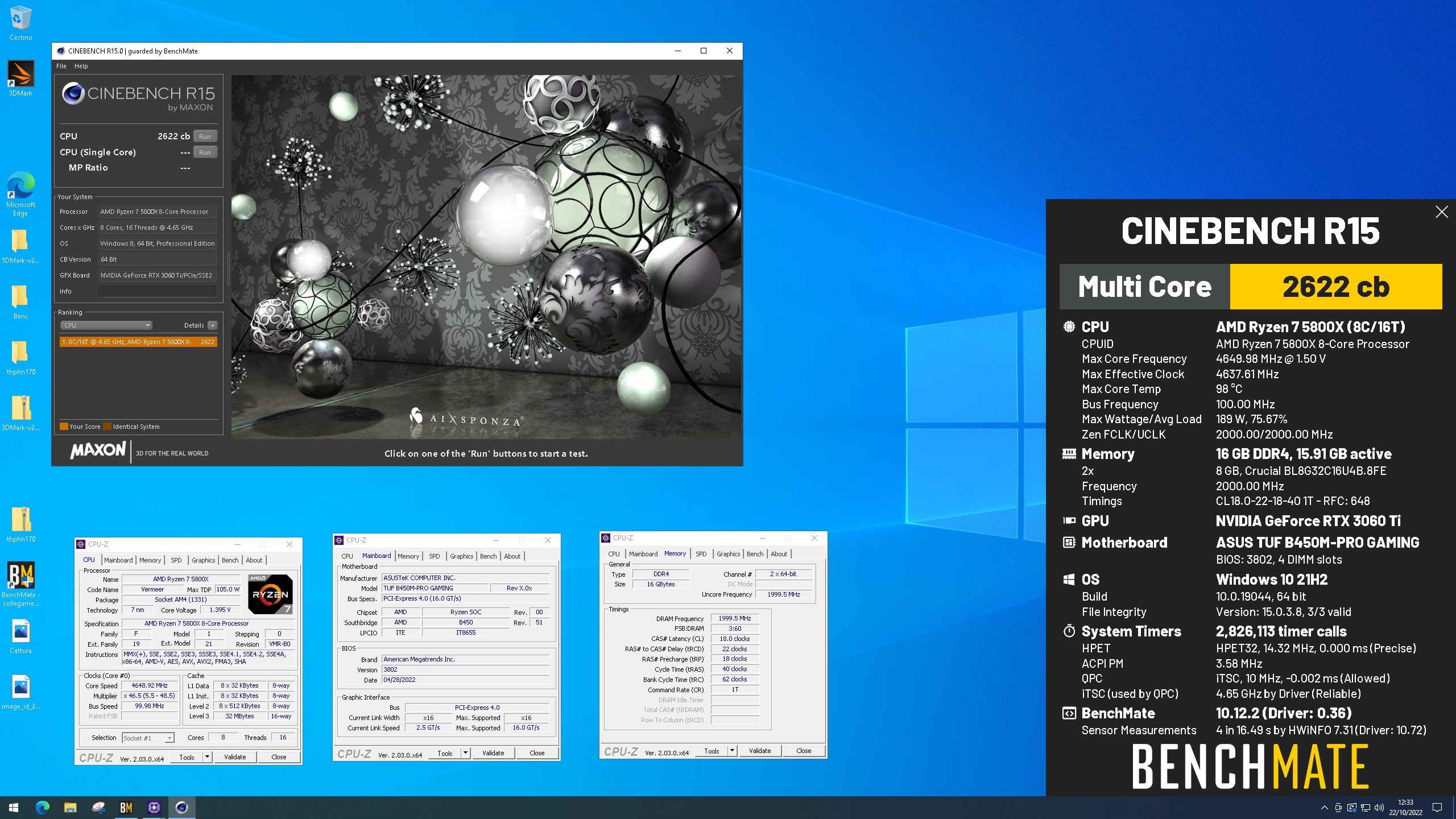Switch to CPU-Z in the taskbar
Viewport: 1456px width, 819px height.
pyautogui.click(x=154, y=808)
